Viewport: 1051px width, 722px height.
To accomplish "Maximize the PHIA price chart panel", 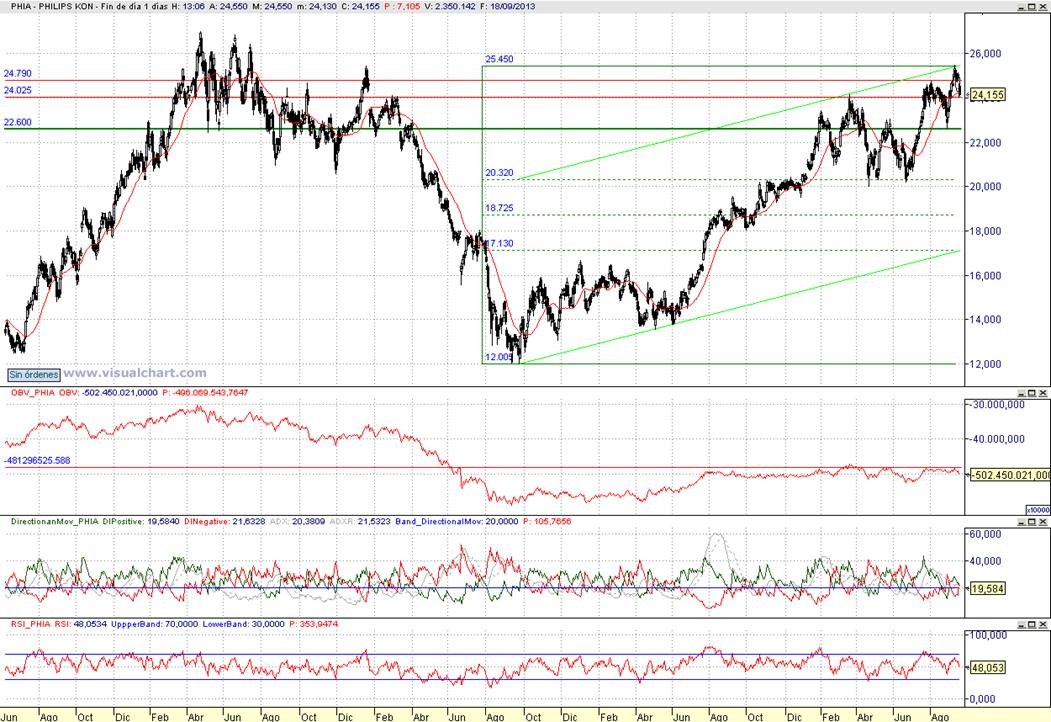I will (x=1032, y=6).
